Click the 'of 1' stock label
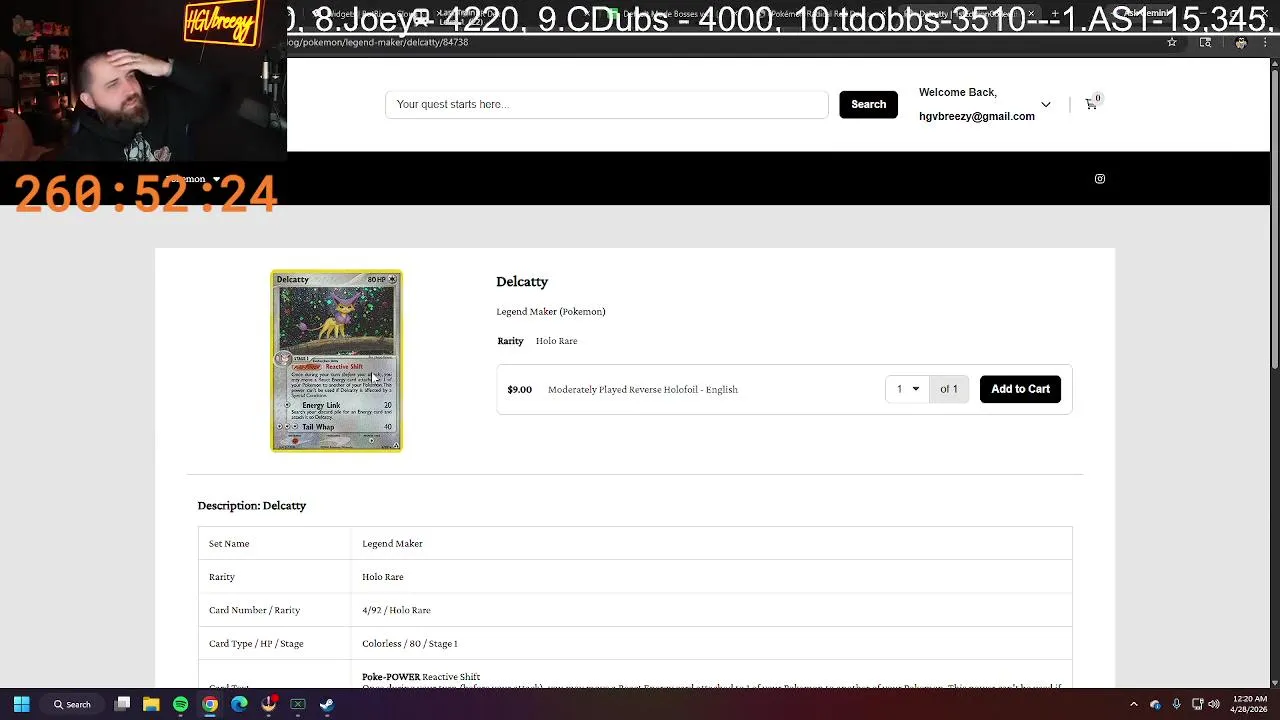Image resolution: width=1280 pixels, height=720 pixels. (949, 389)
